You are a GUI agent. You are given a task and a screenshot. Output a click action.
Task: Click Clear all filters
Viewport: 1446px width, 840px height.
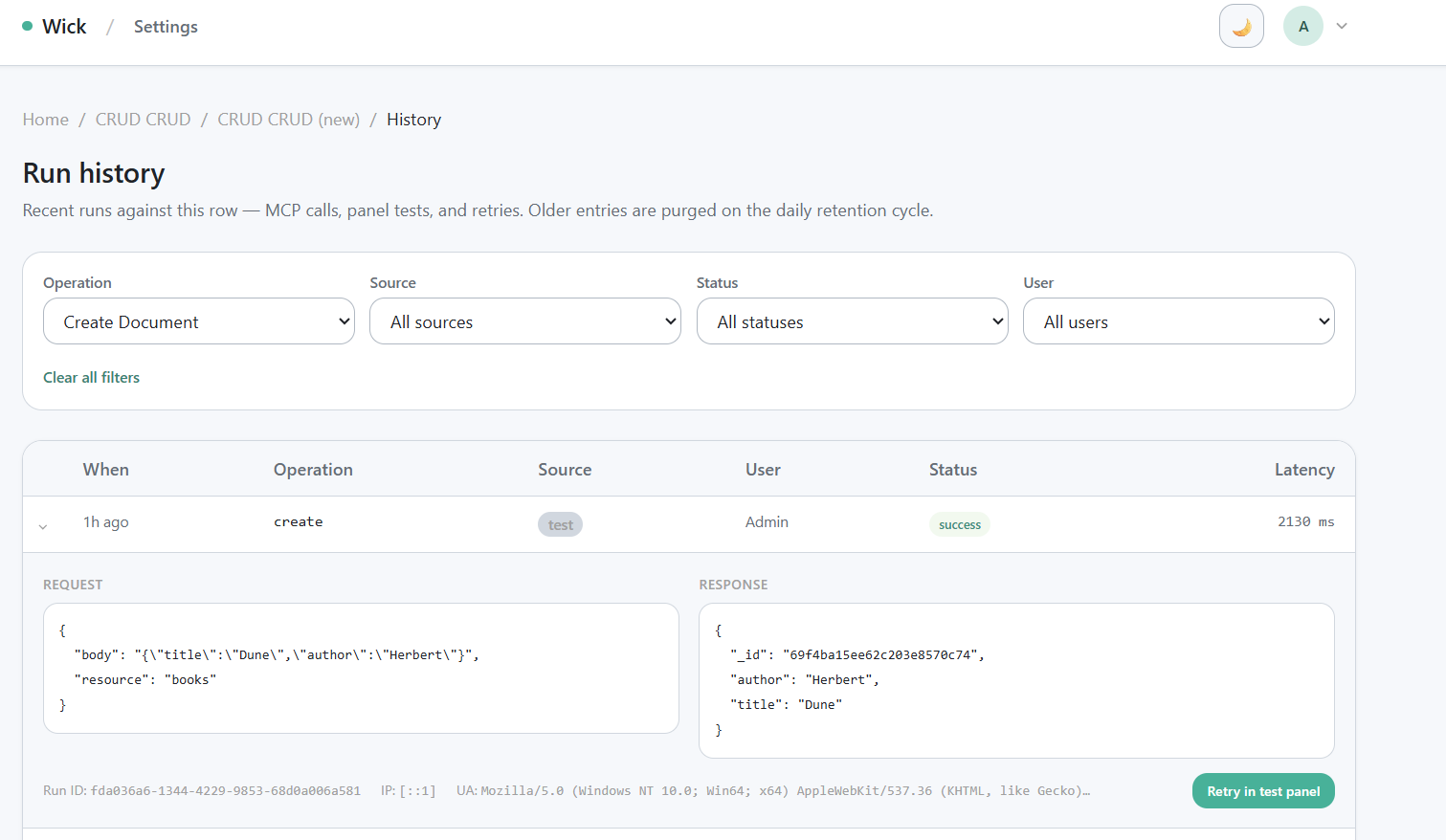(91, 377)
